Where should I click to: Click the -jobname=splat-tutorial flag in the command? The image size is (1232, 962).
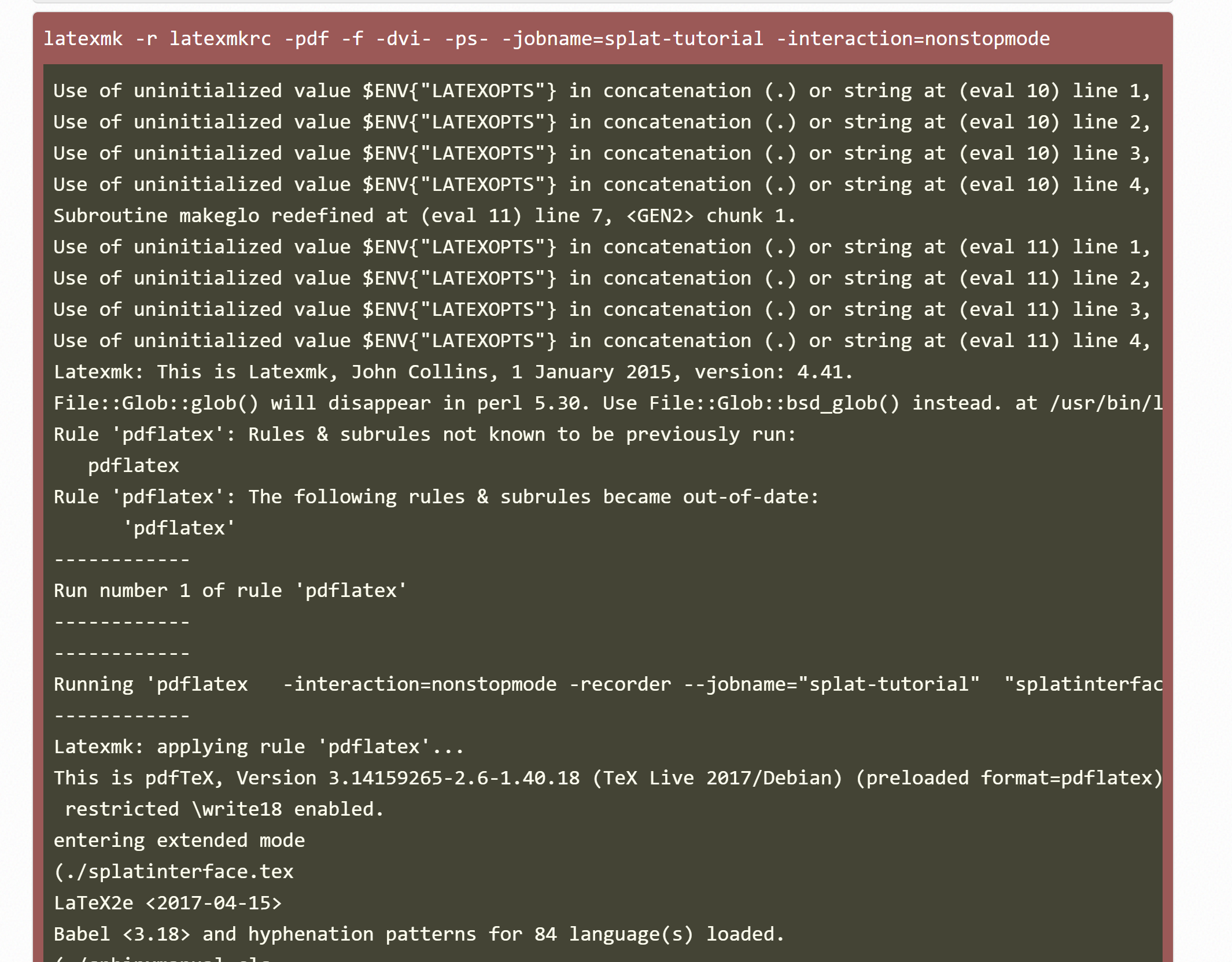pyautogui.click(x=636, y=38)
